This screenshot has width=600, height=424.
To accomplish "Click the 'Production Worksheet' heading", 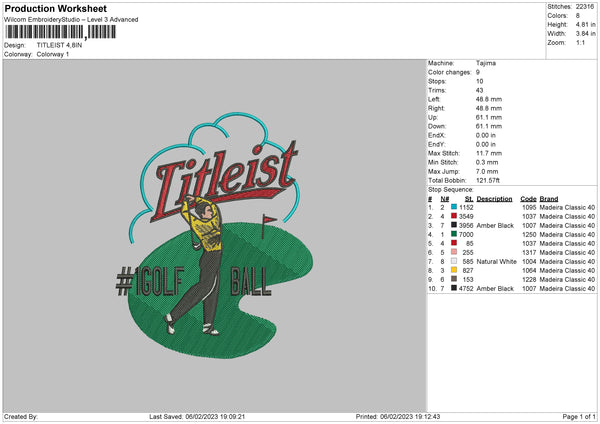I will coord(55,8).
